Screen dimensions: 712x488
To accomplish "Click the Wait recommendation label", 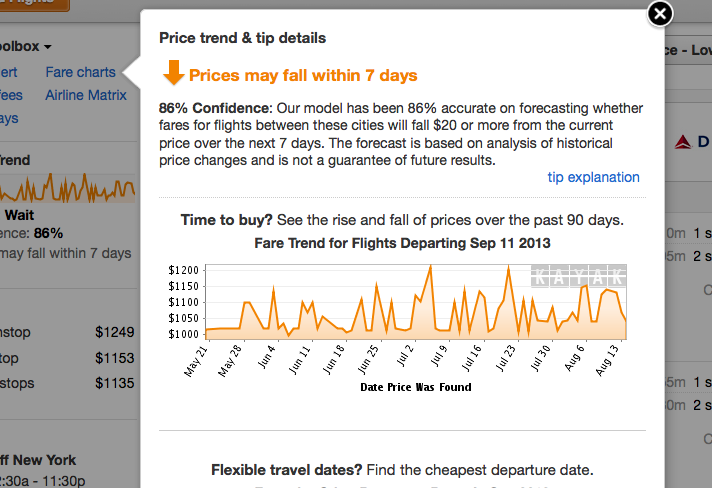I will pyautogui.click(x=20, y=215).
